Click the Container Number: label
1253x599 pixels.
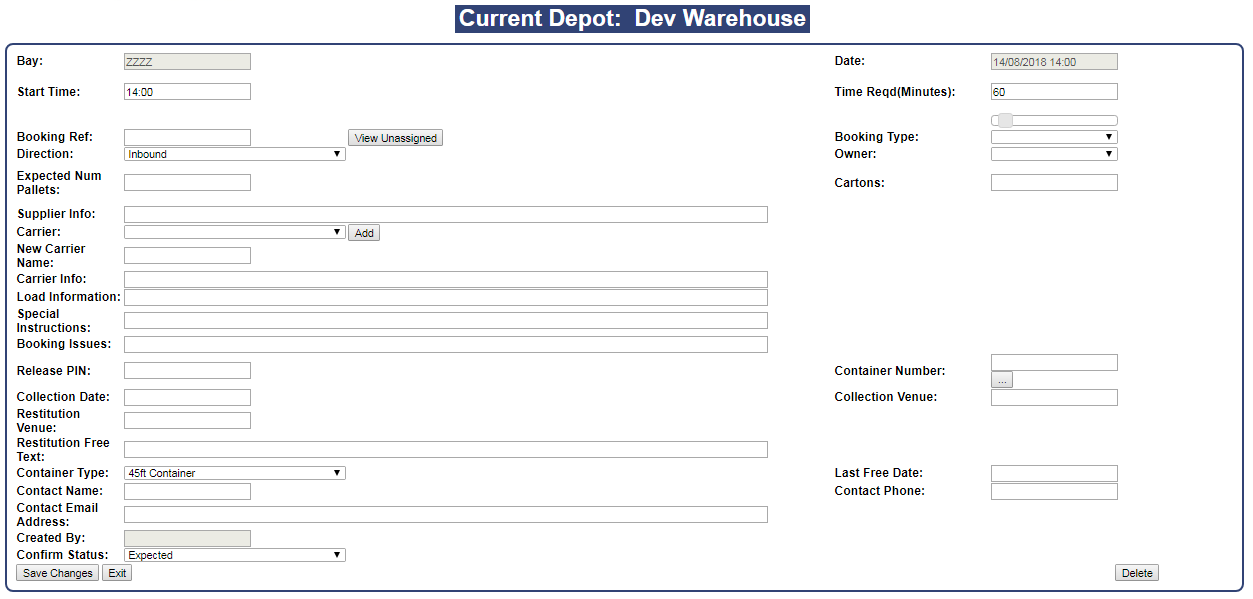coord(890,371)
